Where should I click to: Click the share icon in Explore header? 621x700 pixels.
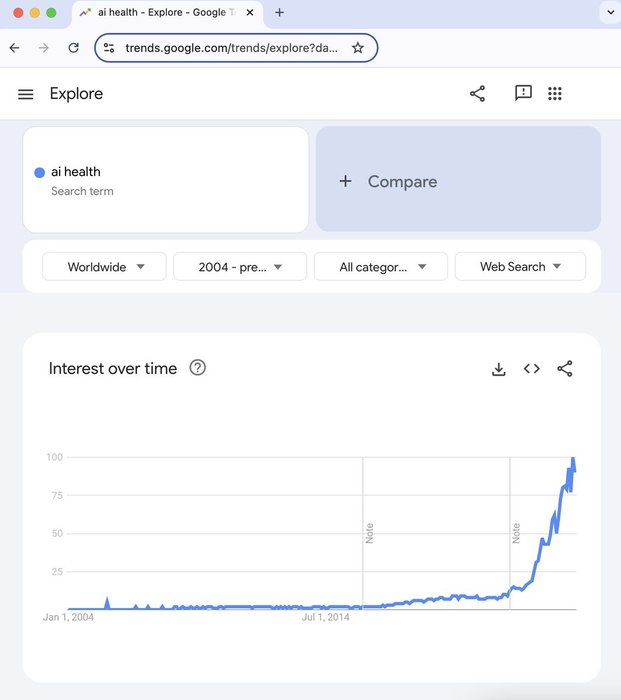pyautogui.click(x=477, y=94)
